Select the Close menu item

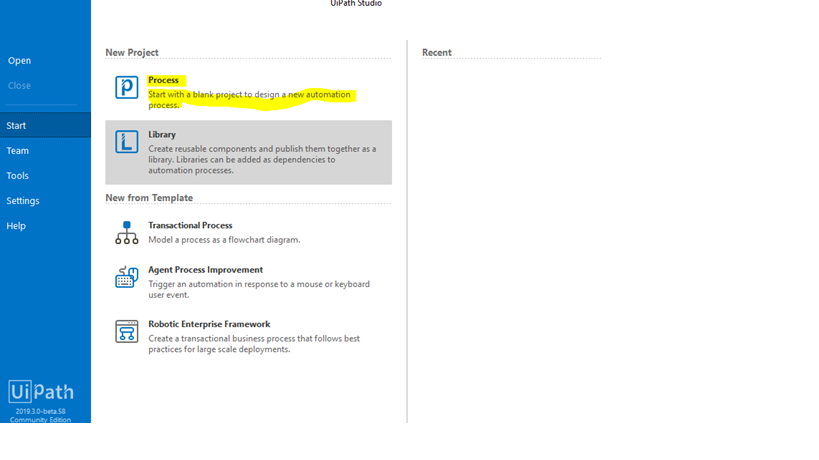[19, 86]
